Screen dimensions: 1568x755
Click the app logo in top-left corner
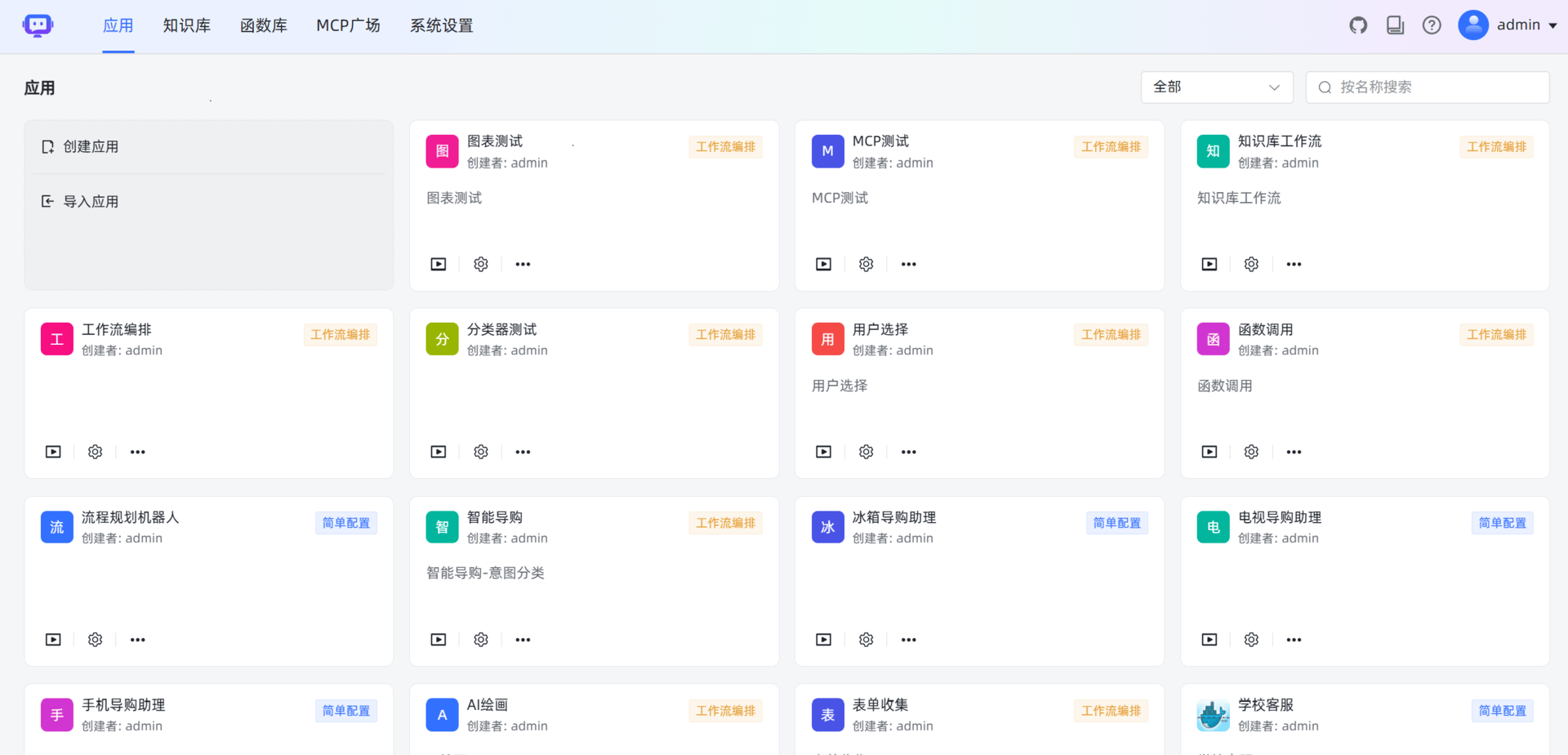click(x=38, y=25)
